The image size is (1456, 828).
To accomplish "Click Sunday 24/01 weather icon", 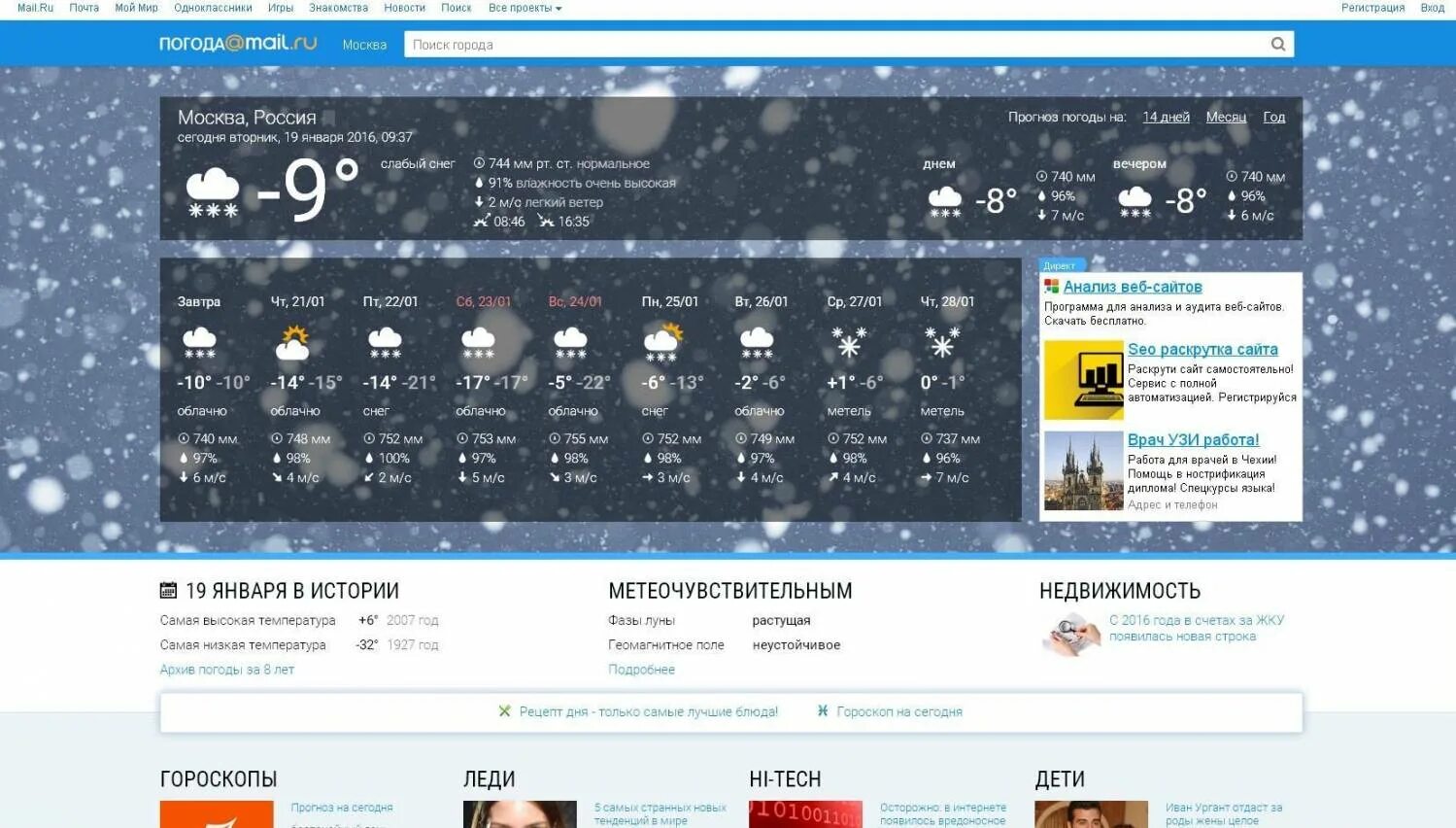I will [570, 343].
